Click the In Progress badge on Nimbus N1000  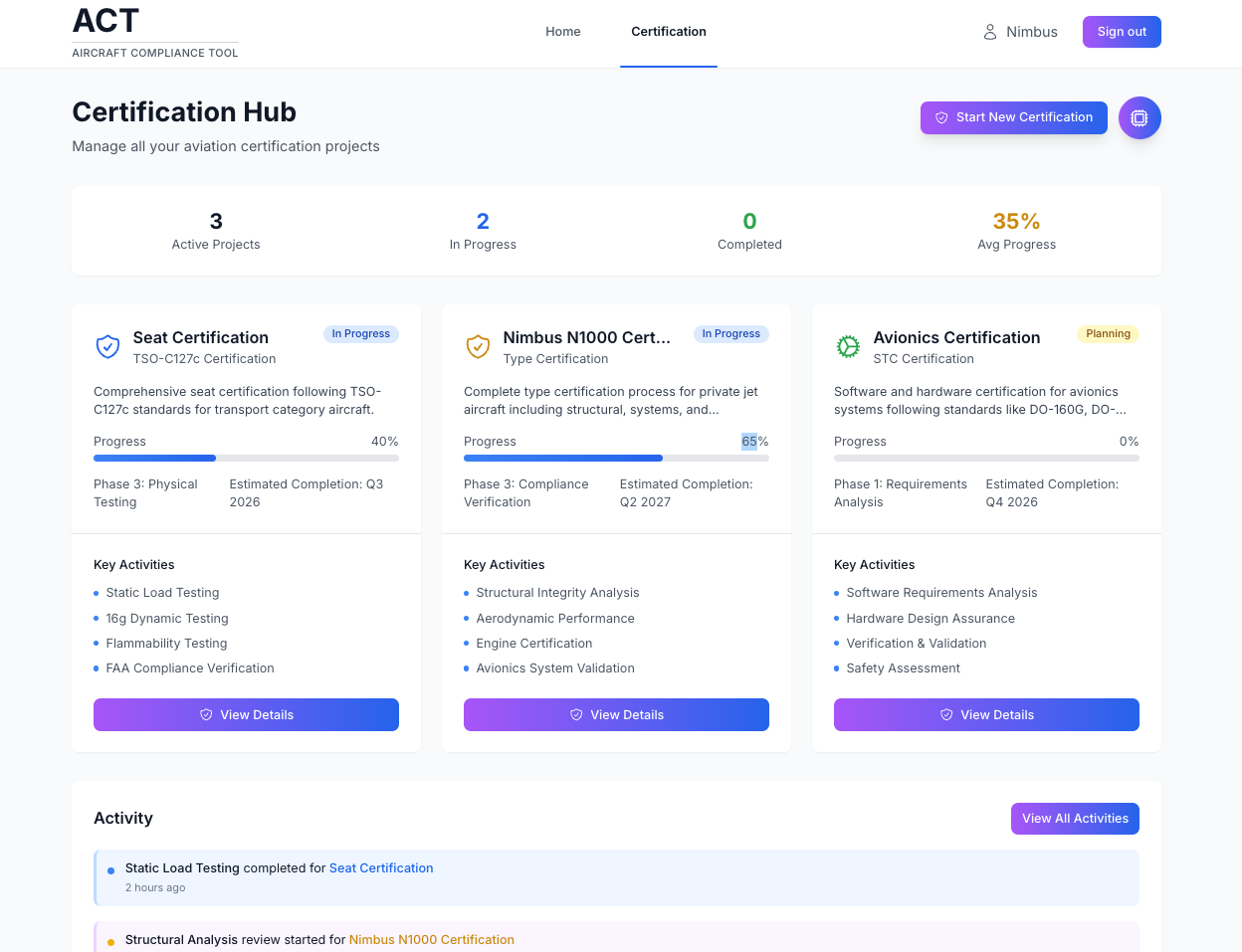tap(731, 334)
